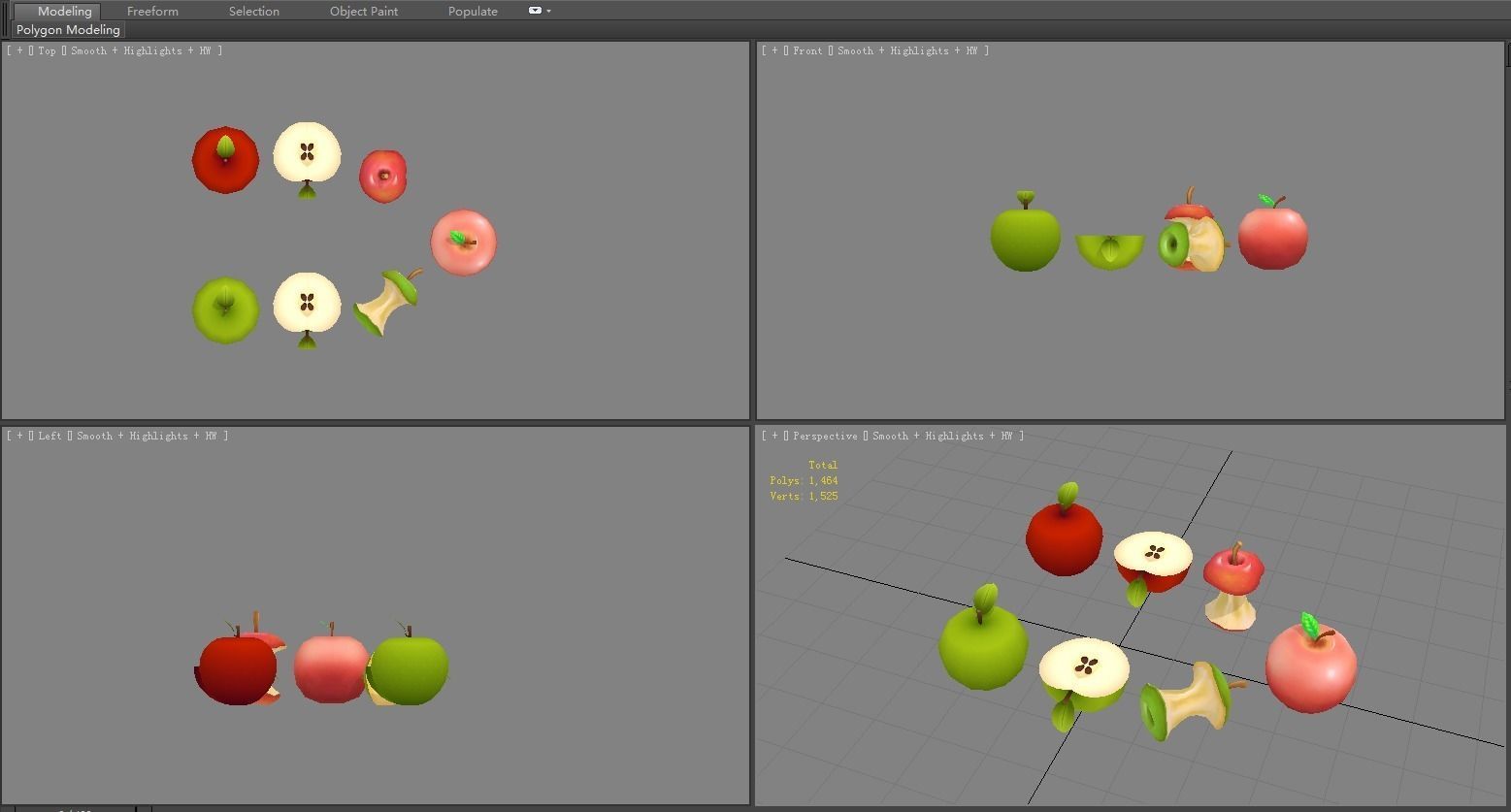Image resolution: width=1511 pixels, height=812 pixels.
Task: Click the Polys: 1,464 statistic
Action: 804,480
